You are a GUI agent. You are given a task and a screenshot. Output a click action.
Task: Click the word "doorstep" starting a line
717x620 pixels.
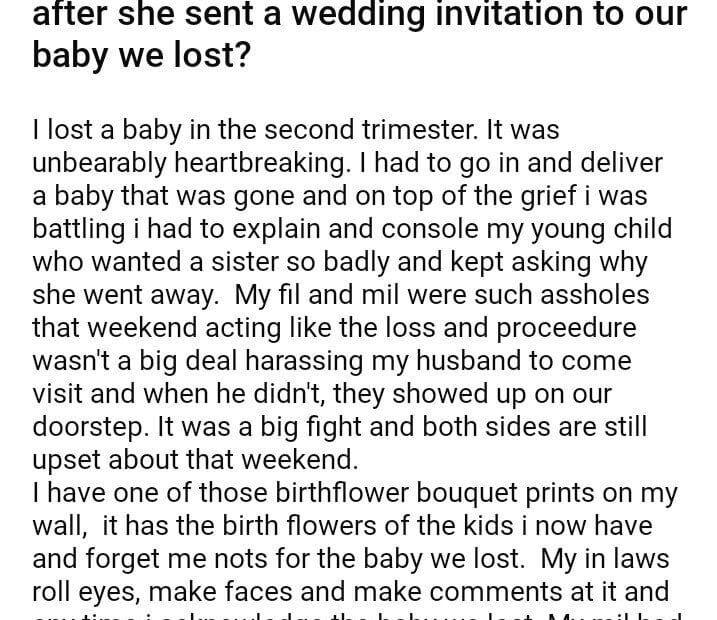pyautogui.click(x=91, y=426)
